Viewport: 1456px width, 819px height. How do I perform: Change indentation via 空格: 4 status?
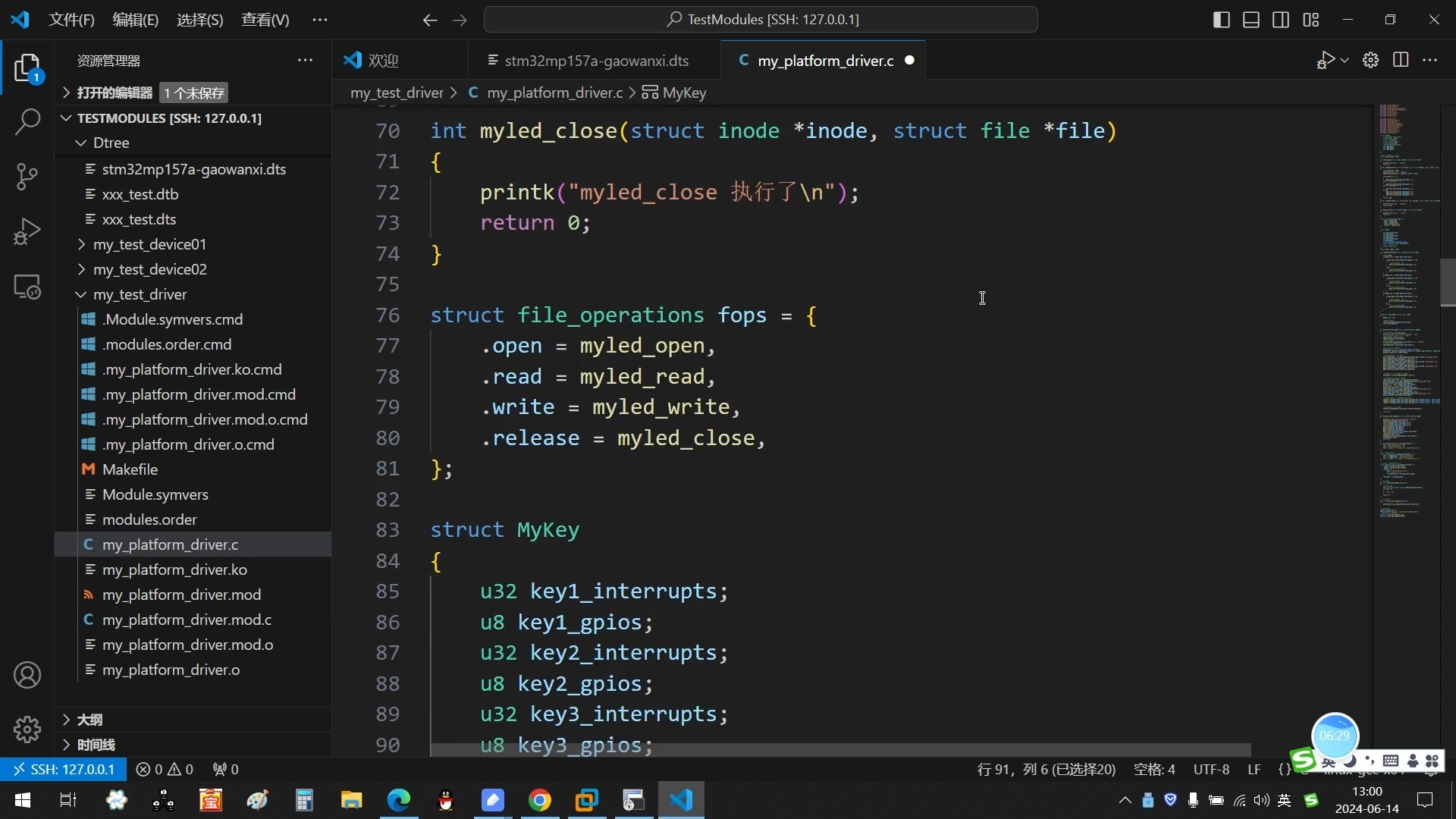coord(1154,769)
